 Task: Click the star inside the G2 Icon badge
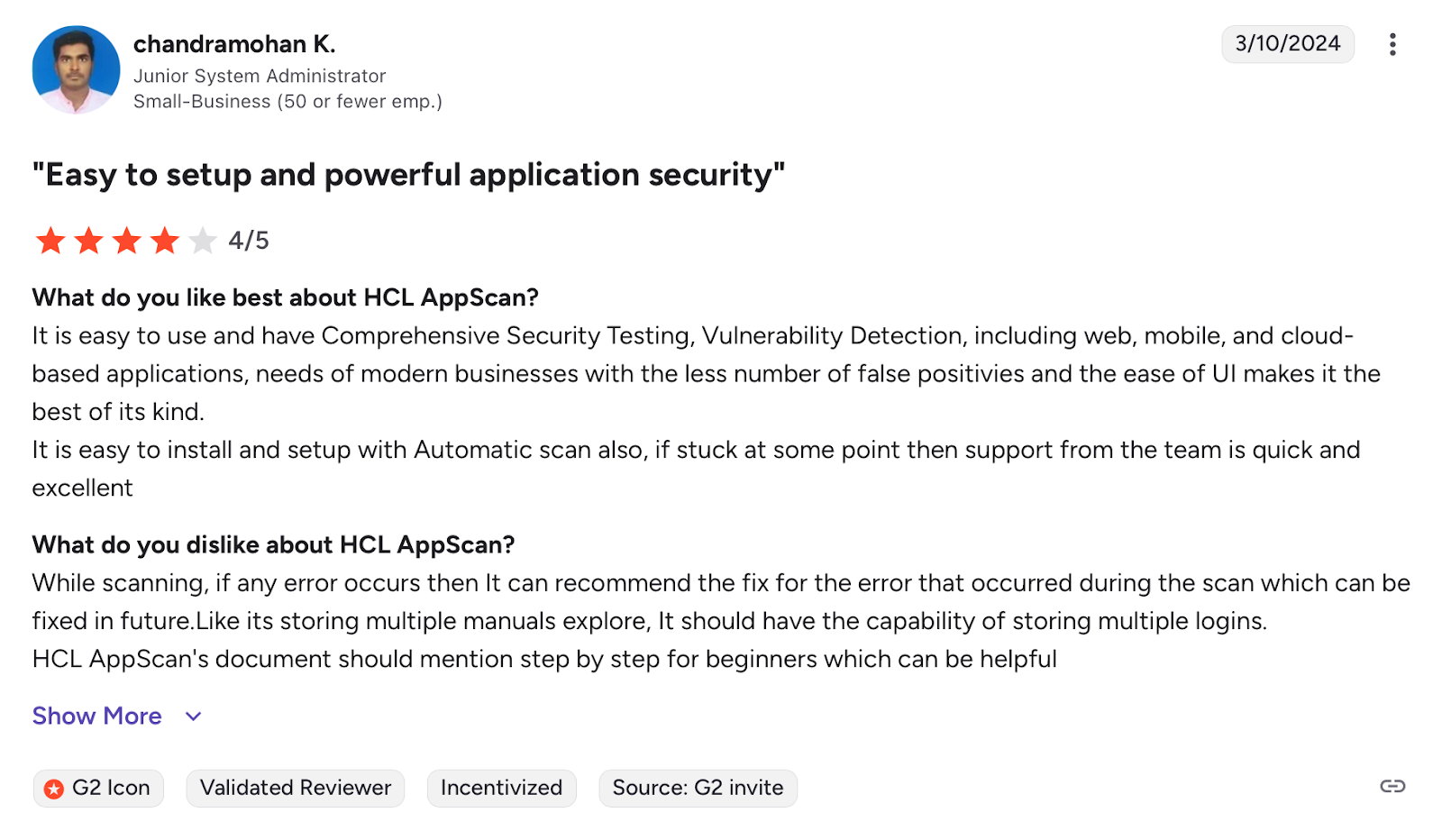tap(55, 787)
